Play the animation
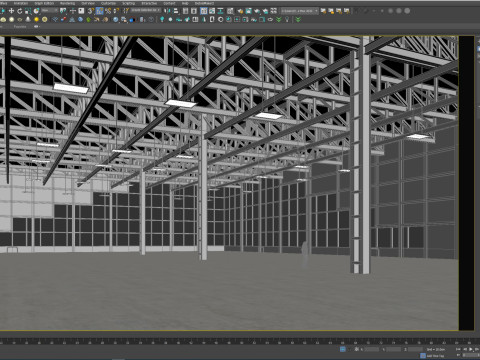The width and height of the screenshot is (480, 360). coord(470,349)
